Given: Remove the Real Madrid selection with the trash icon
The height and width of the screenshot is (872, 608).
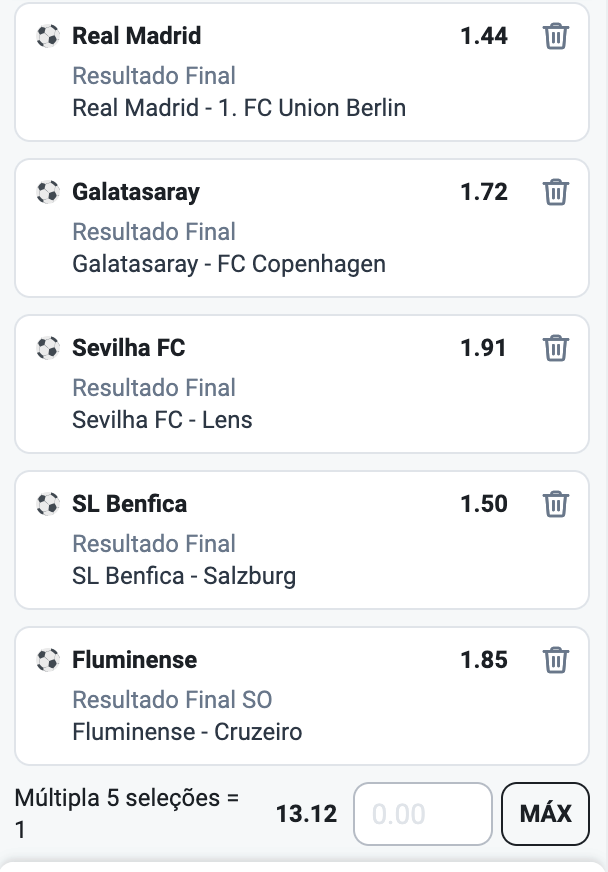Looking at the screenshot, I should point(555,36).
